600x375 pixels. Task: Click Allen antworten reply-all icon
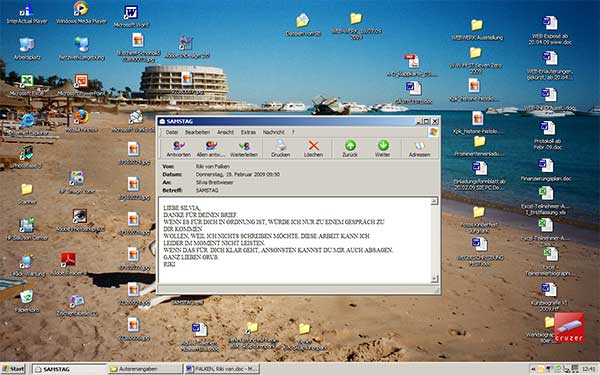point(211,148)
